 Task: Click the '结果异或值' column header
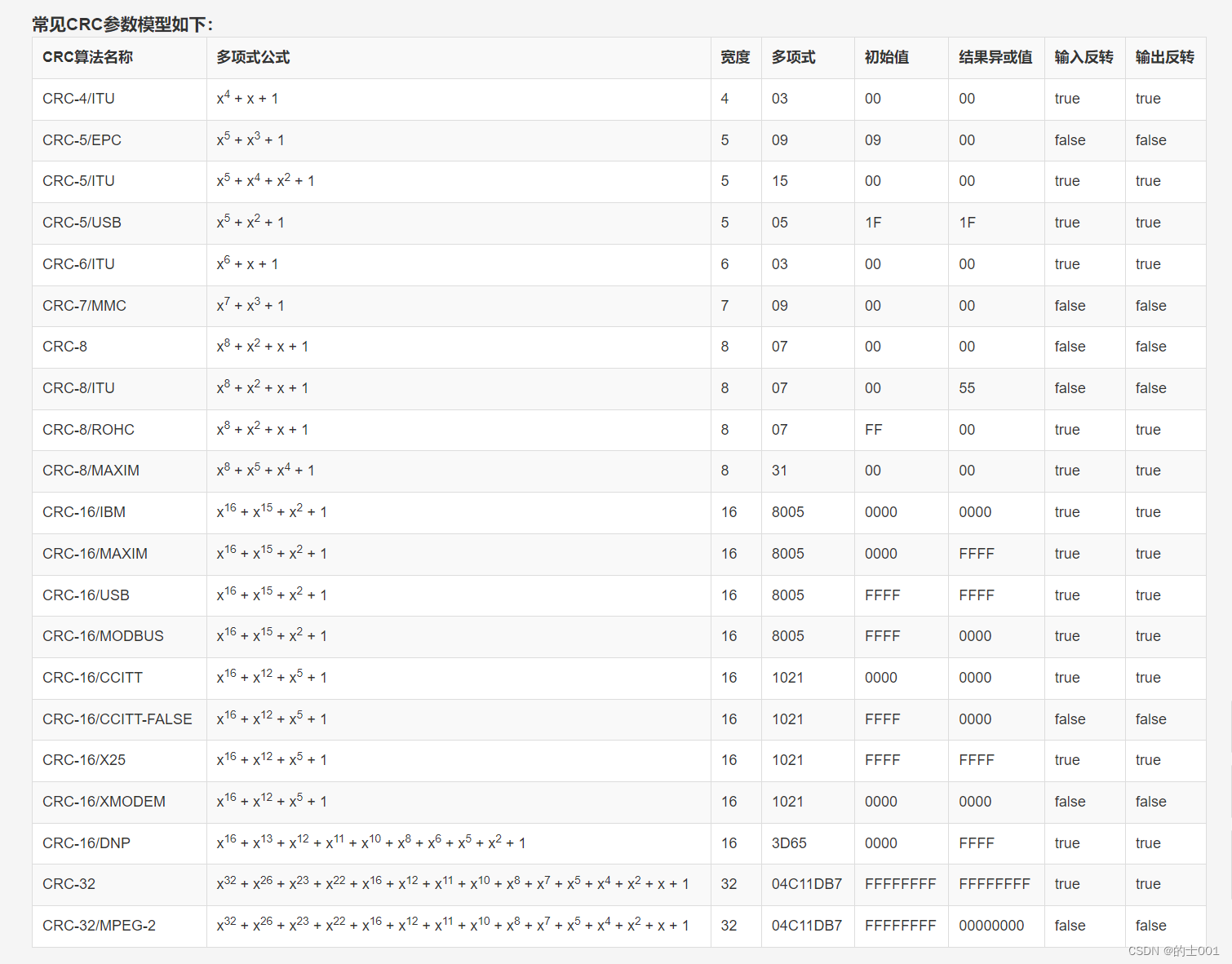tap(995, 58)
